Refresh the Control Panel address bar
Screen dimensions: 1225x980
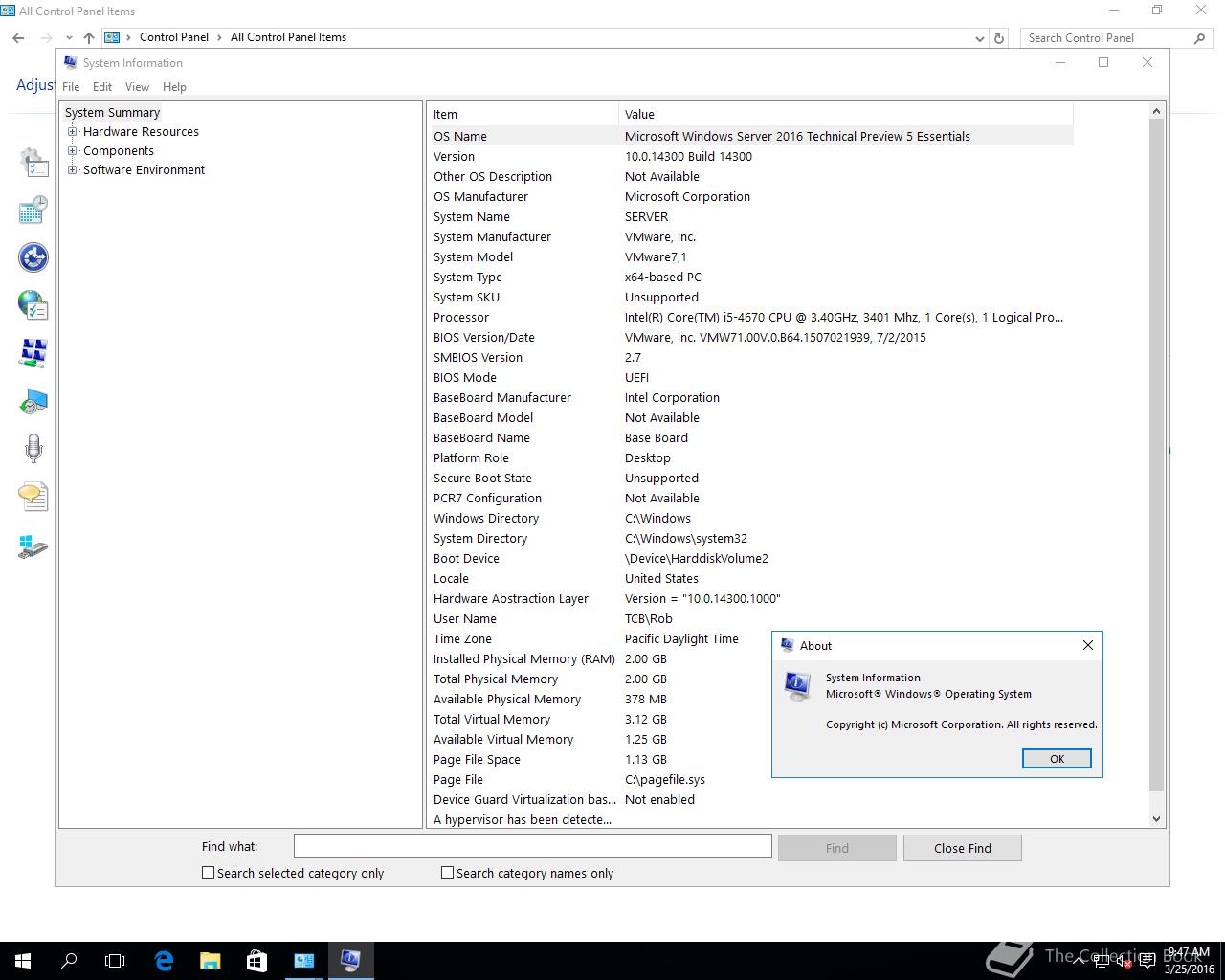[x=999, y=38]
